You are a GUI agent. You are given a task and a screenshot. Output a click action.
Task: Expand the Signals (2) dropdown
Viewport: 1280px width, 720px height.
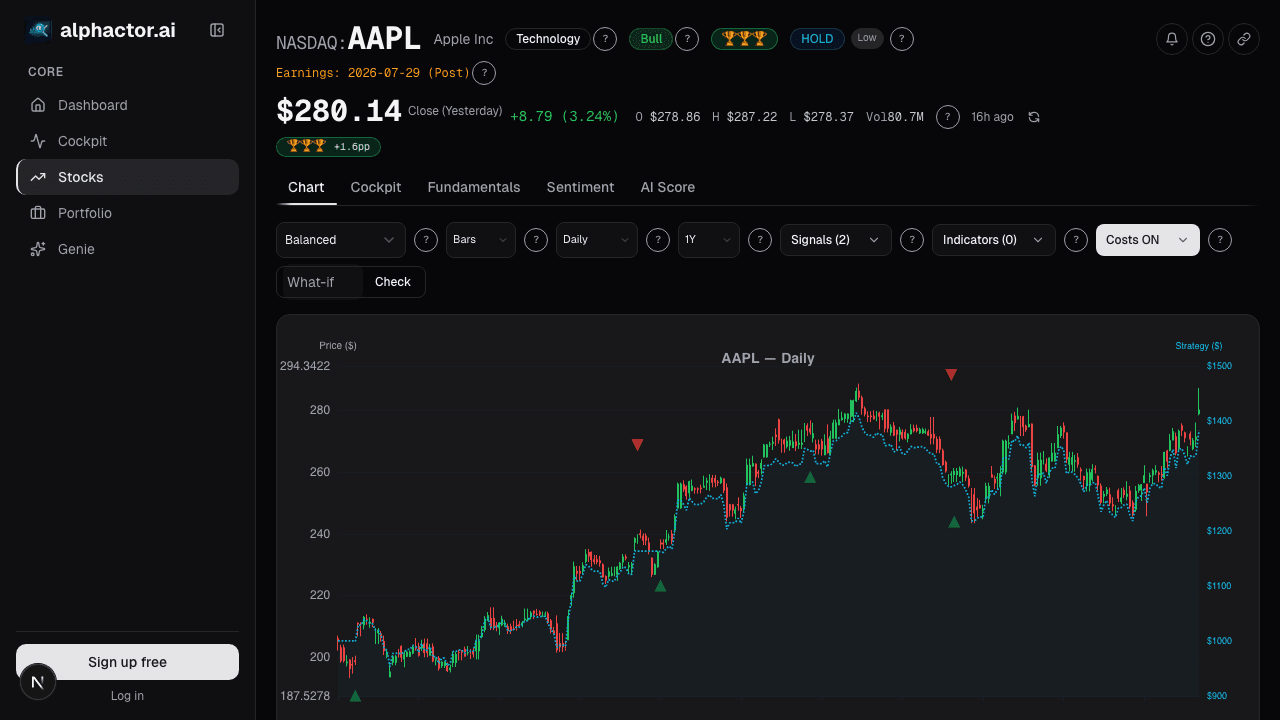pyautogui.click(x=836, y=240)
